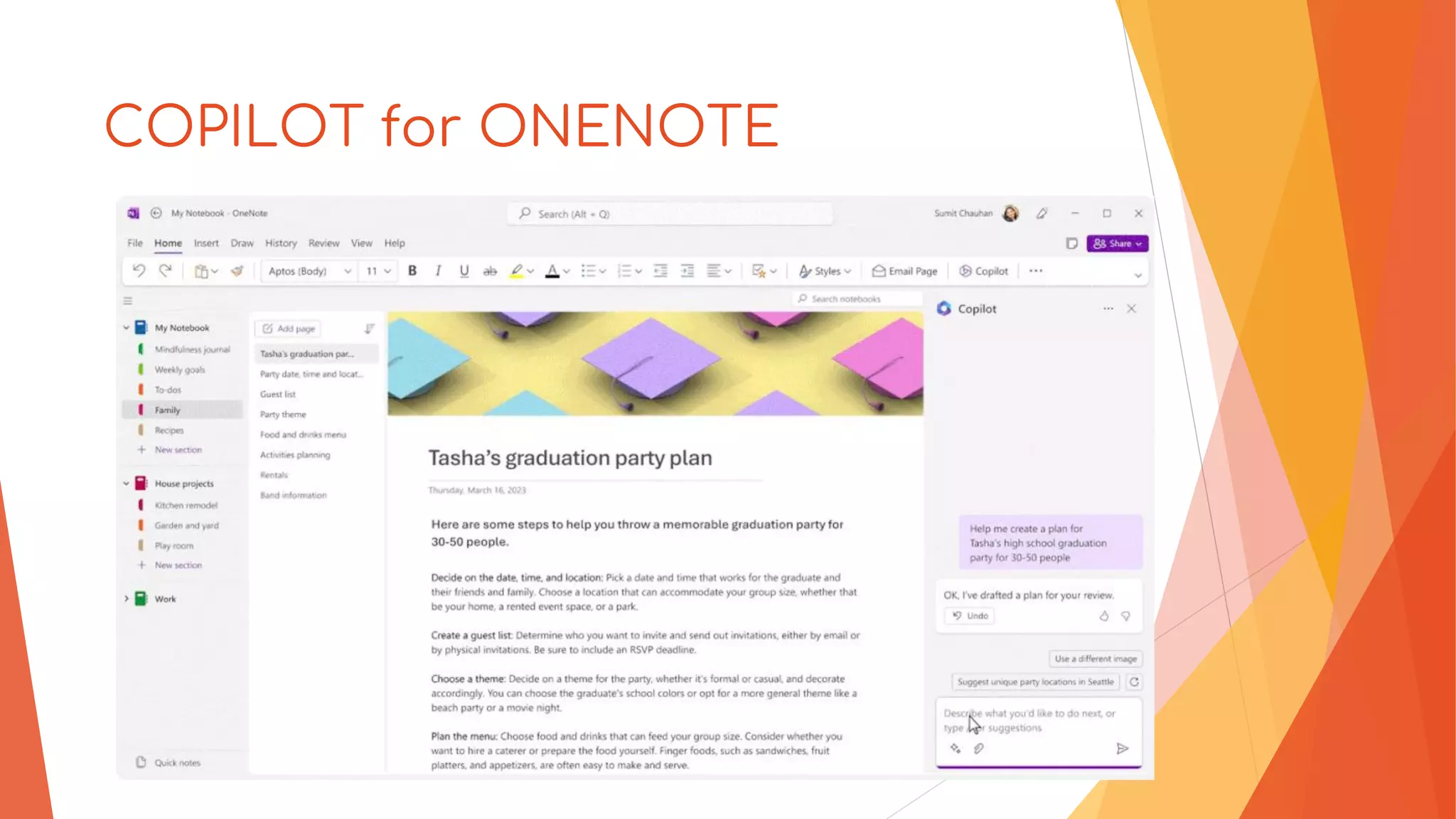
Task: Toggle Underline formatting
Action: click(464, 271)
